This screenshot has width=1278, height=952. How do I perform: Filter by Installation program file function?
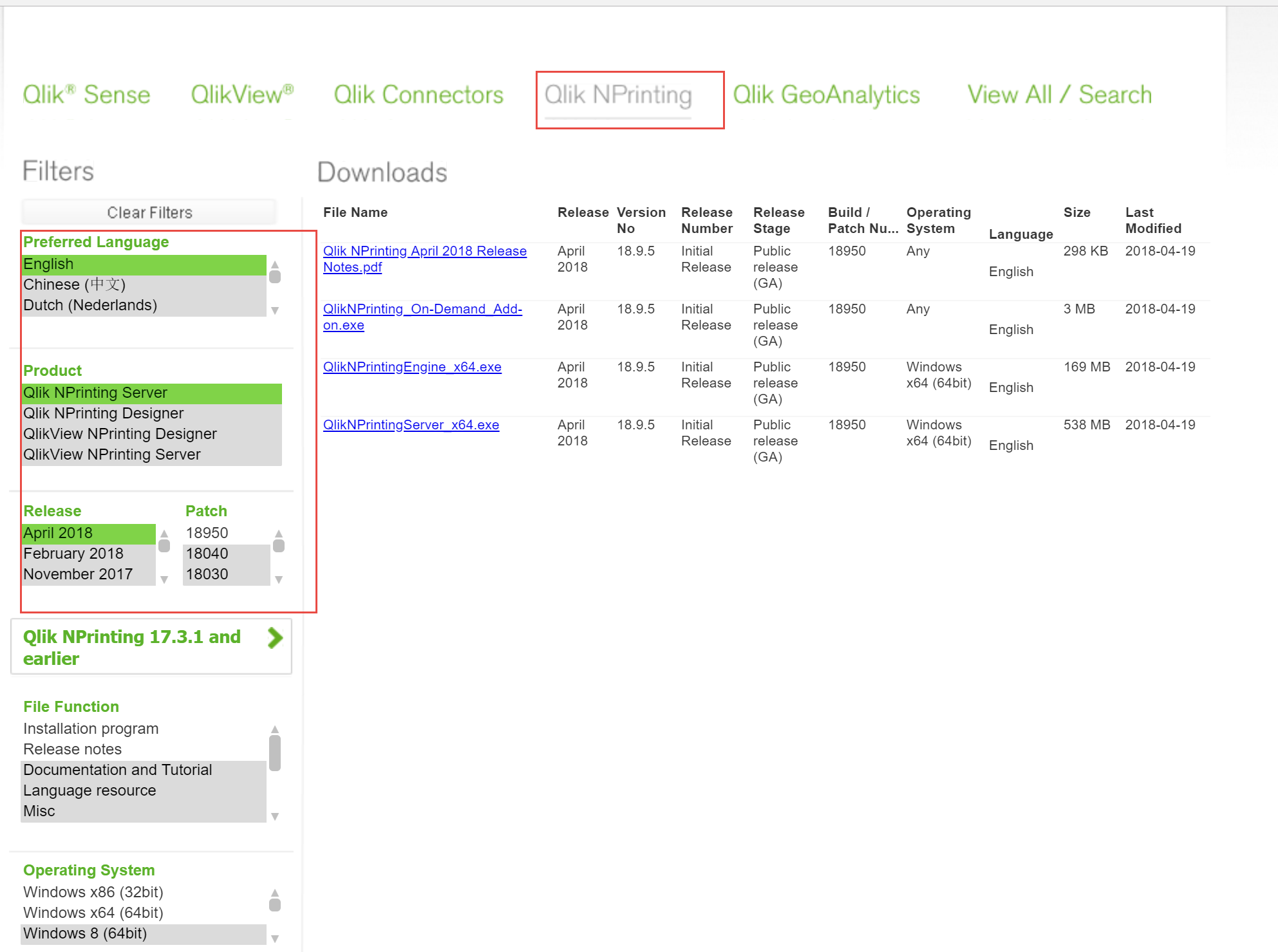144,729
